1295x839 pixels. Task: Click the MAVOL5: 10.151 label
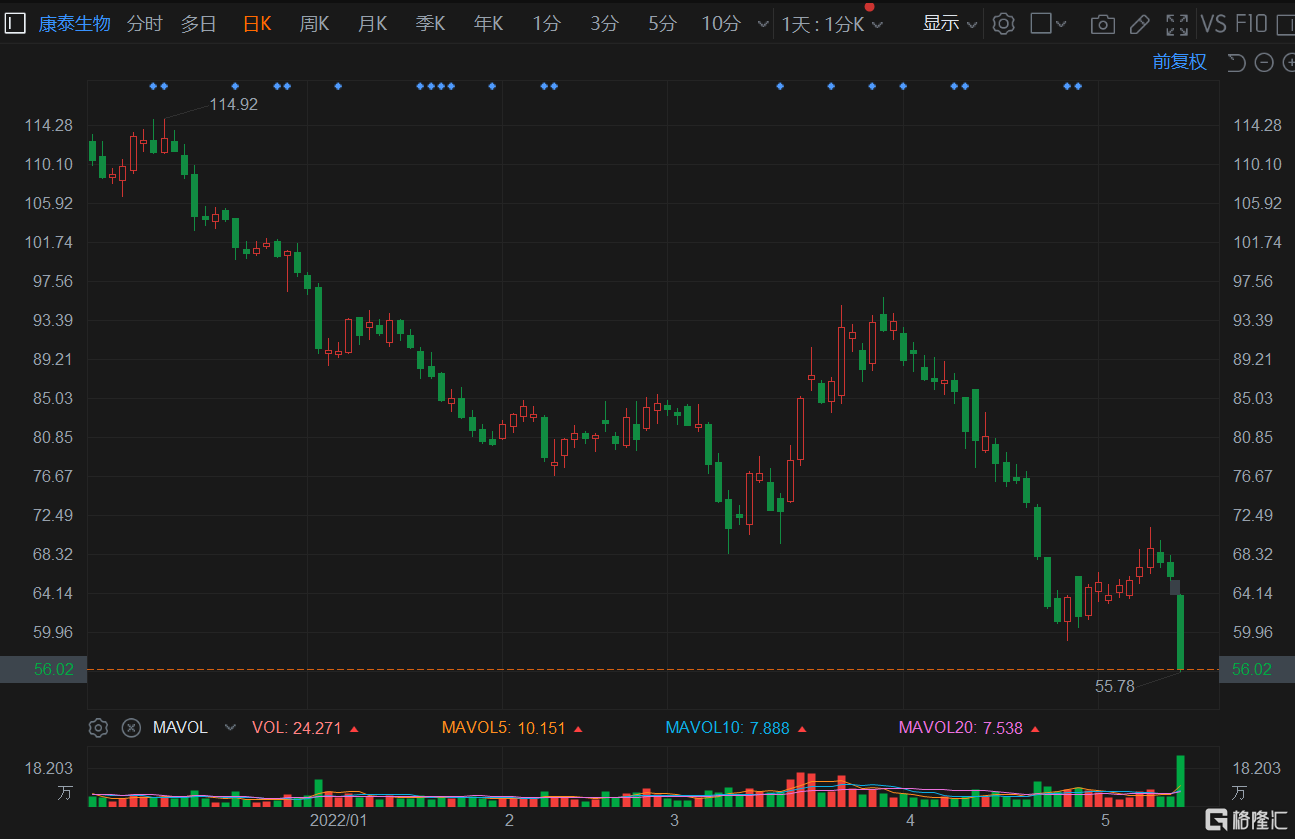point(512,728)
